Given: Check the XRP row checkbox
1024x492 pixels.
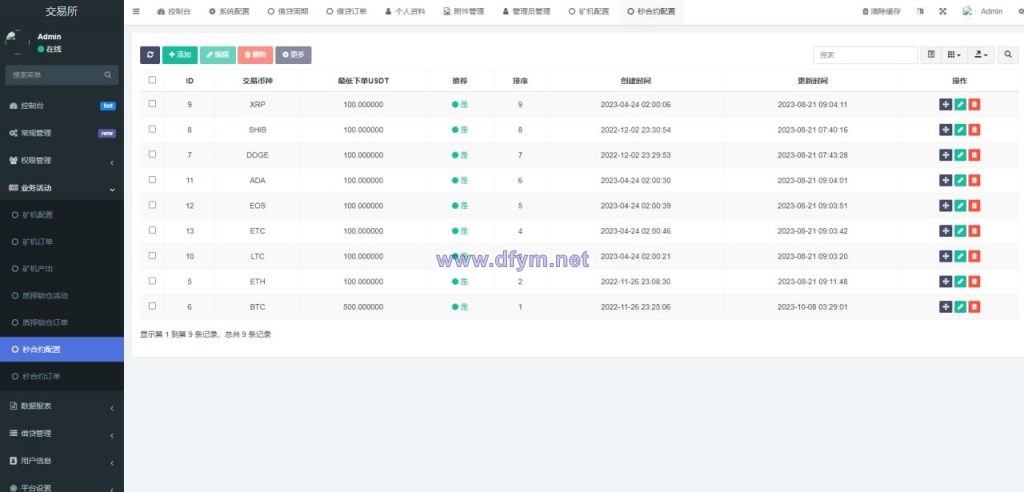Looking at the screenshot, I should point(152,104).
